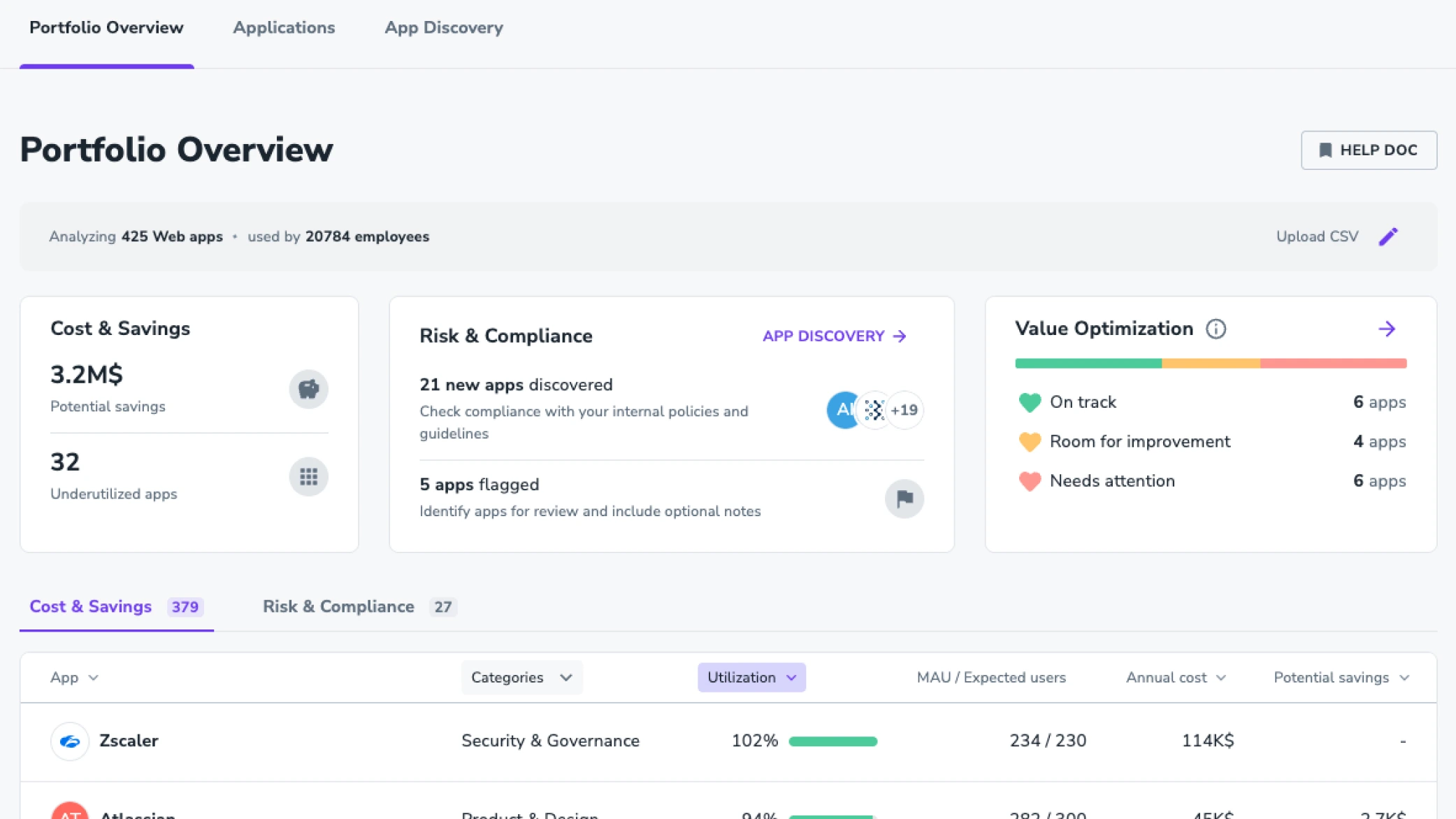Screen dimensions: 1456x819
Task: Follow the APP DISCOVERY link
Action: coord(834,336)
